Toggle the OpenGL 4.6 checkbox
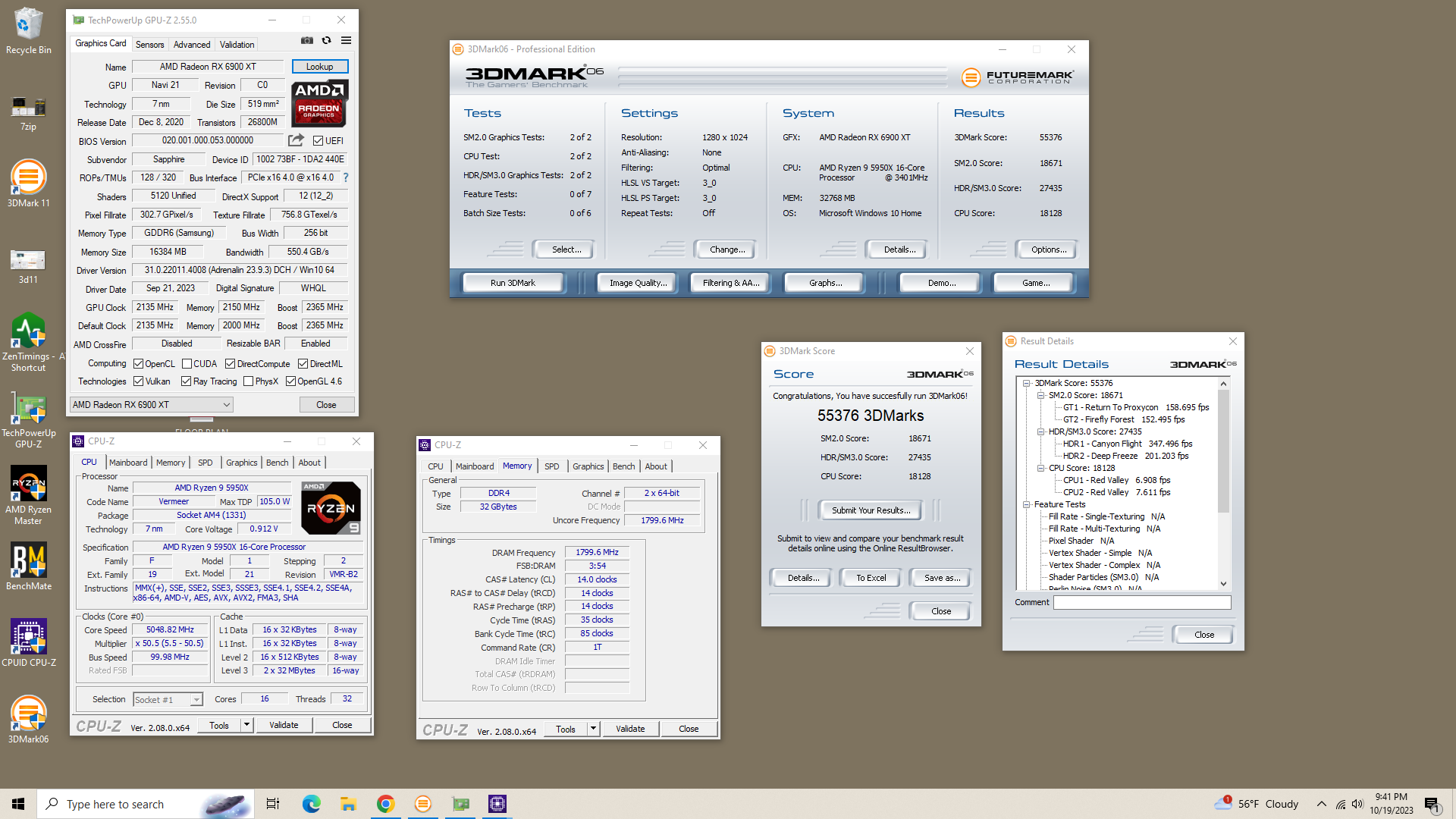The width and height of the screenshot is (1456, 819). [290, 381]
